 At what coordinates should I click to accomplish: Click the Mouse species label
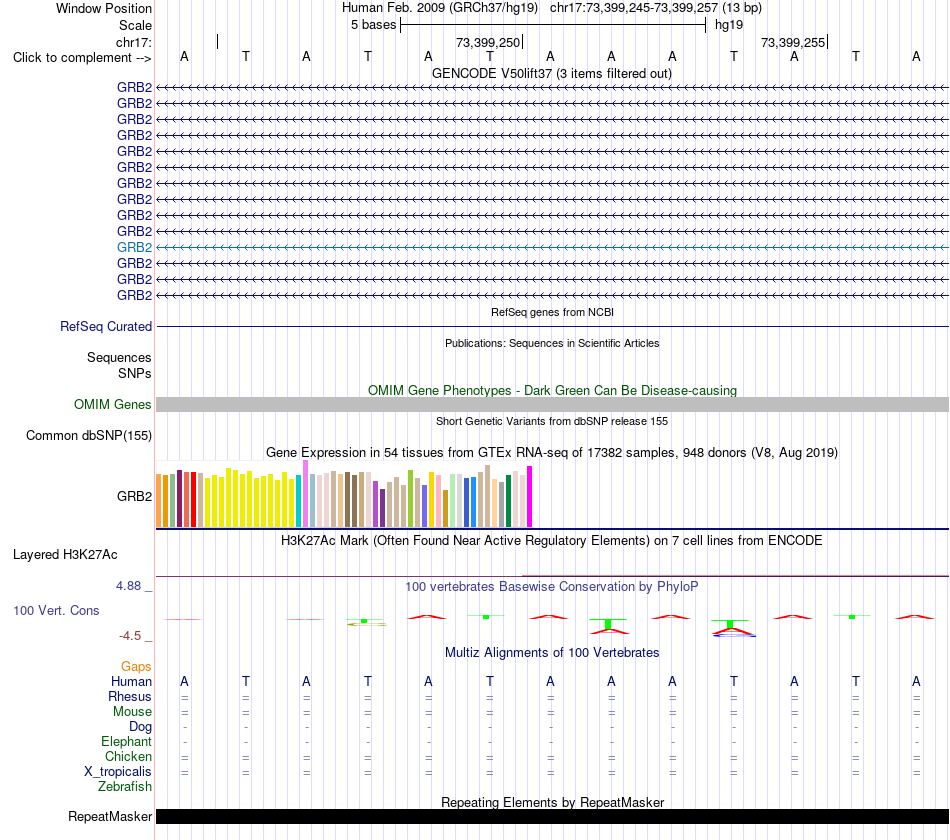click(133, 712)
